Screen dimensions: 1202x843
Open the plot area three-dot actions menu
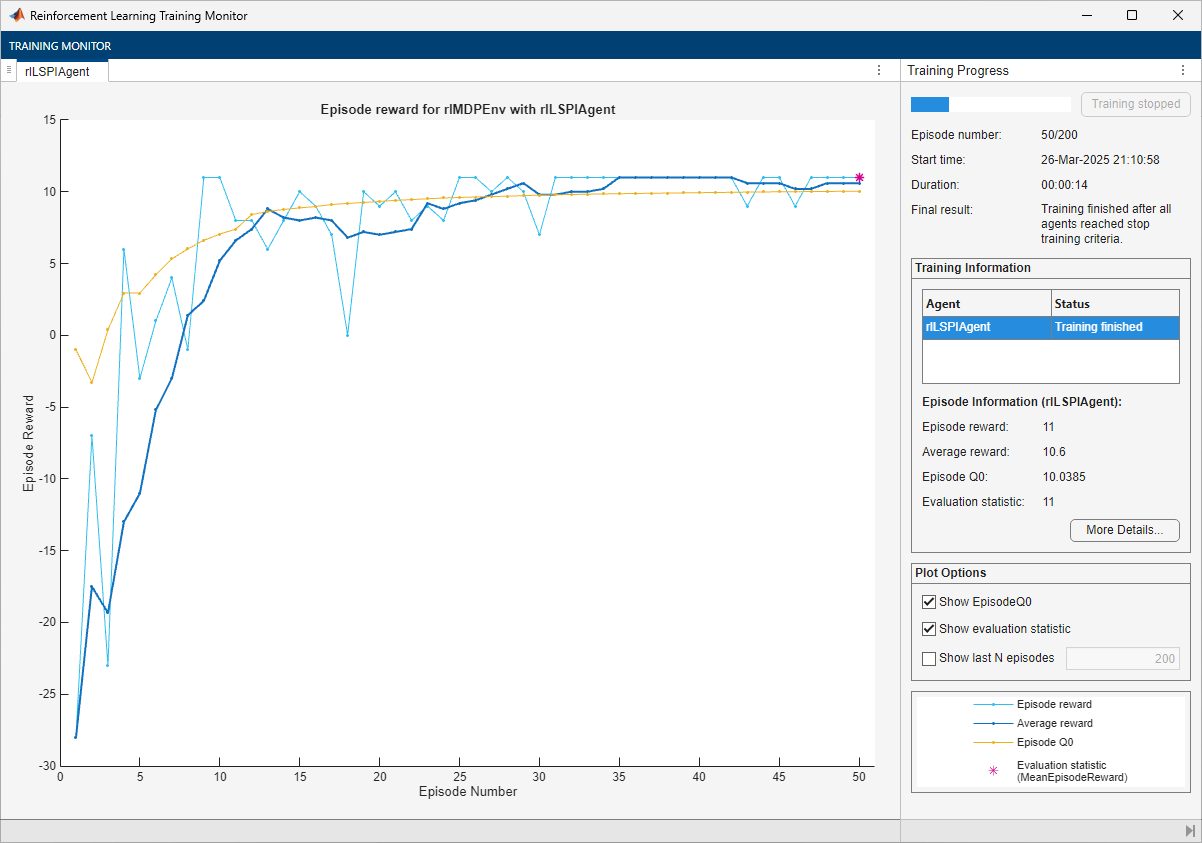pyautogui.click(x=879, y=70)
